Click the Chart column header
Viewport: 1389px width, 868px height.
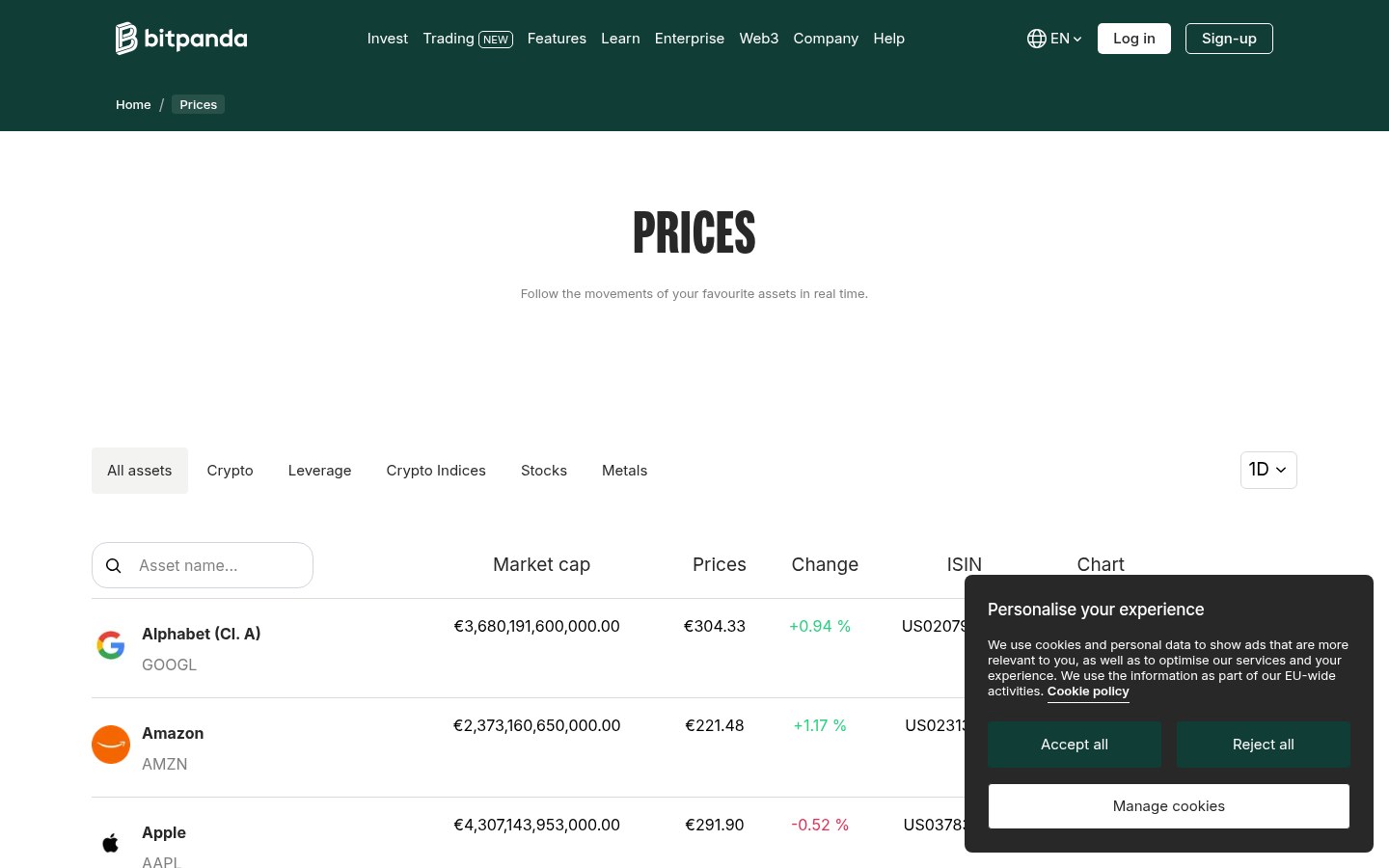click(x=1101, y=564)
